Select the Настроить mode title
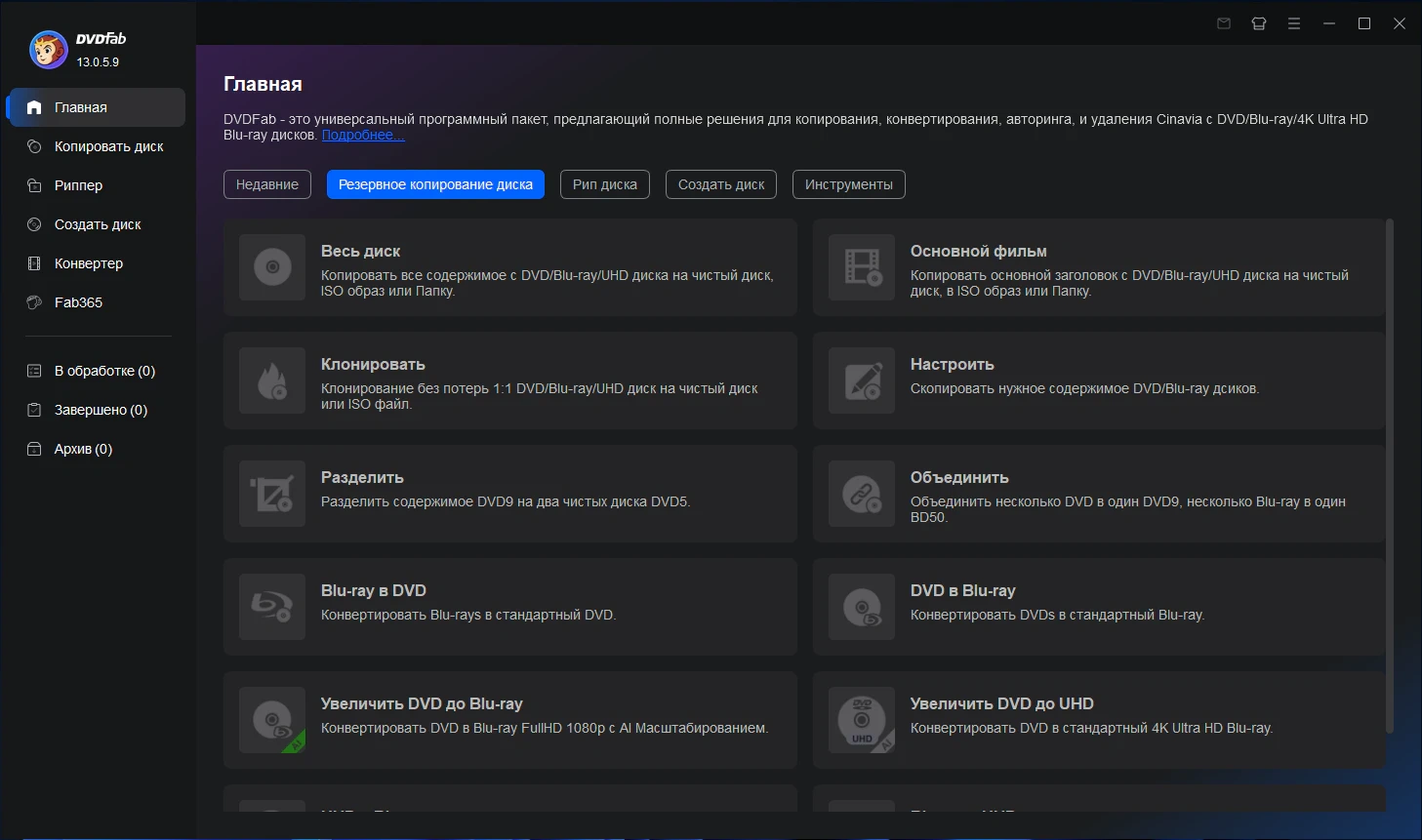The height and width of the screenshot is (840, 1422). coord(953,364)
